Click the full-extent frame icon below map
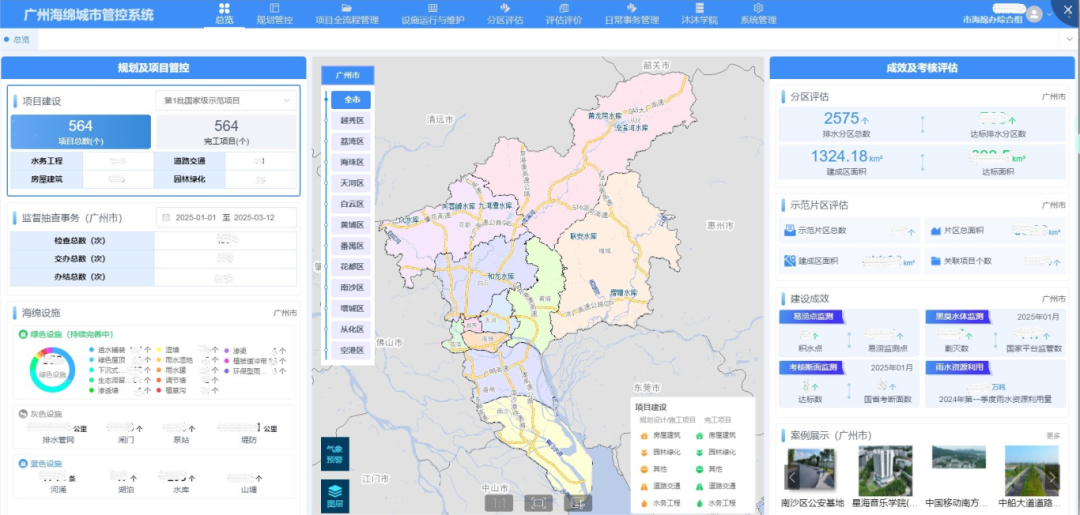 pyautogui.click(x=538, y=503)
